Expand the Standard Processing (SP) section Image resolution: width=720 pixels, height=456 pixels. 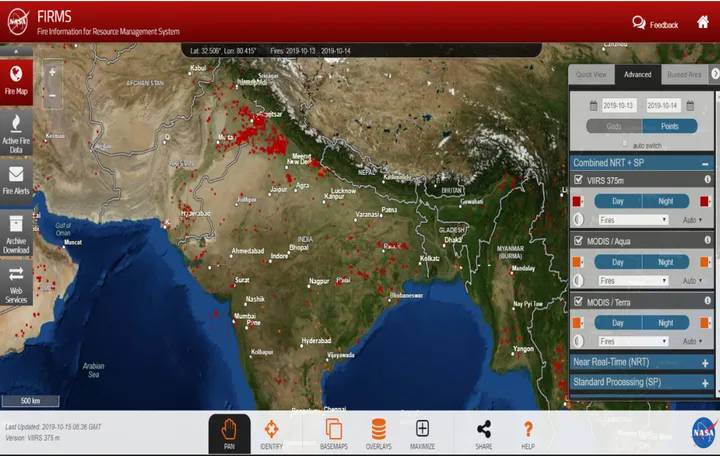click(641, 382)
